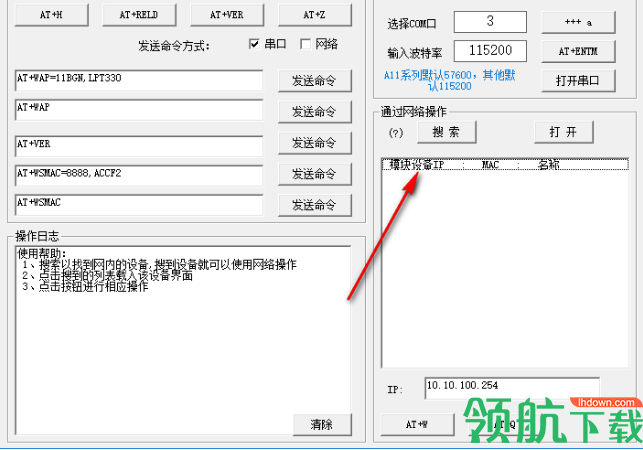Viewport: 643px width, 450px height.
Task: Send the AT+WAP=11BGN,LPT330 command
Action: tap(315, 80)
